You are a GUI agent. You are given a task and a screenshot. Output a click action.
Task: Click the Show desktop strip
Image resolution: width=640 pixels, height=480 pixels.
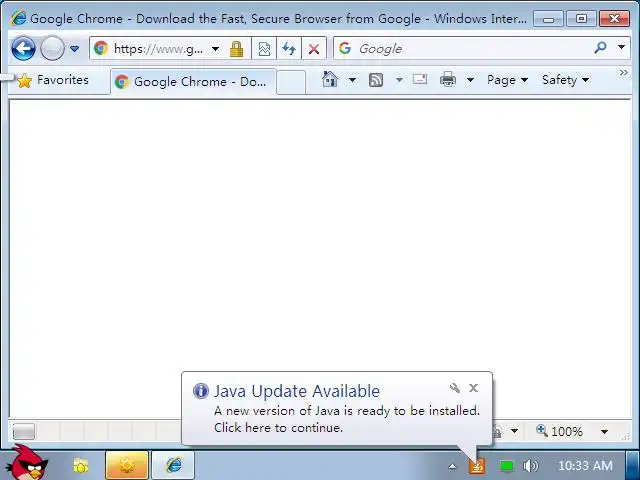pos(633,465)
